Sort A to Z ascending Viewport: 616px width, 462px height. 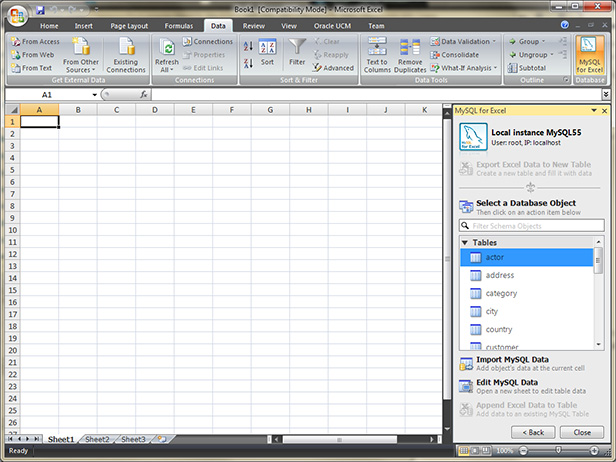coord(248,46)
